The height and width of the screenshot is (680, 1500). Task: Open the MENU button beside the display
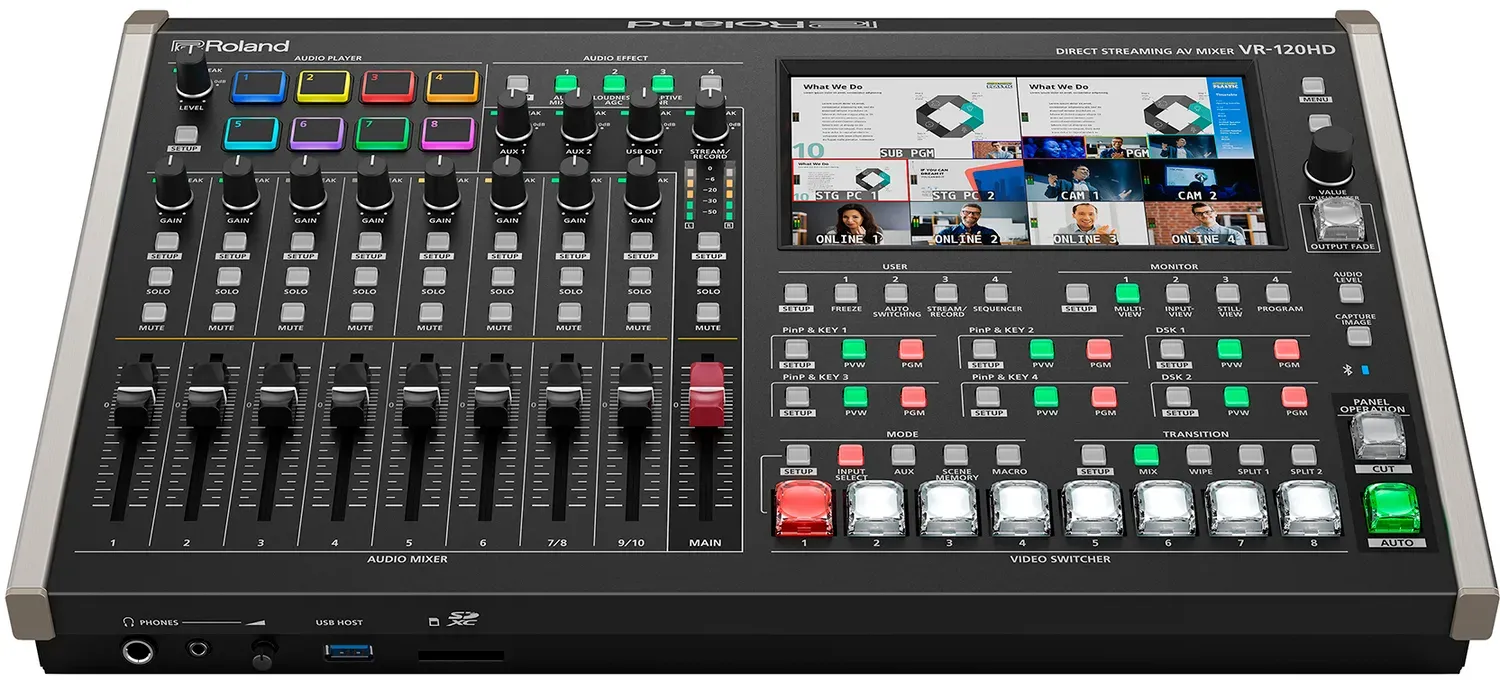point(1314,85)
